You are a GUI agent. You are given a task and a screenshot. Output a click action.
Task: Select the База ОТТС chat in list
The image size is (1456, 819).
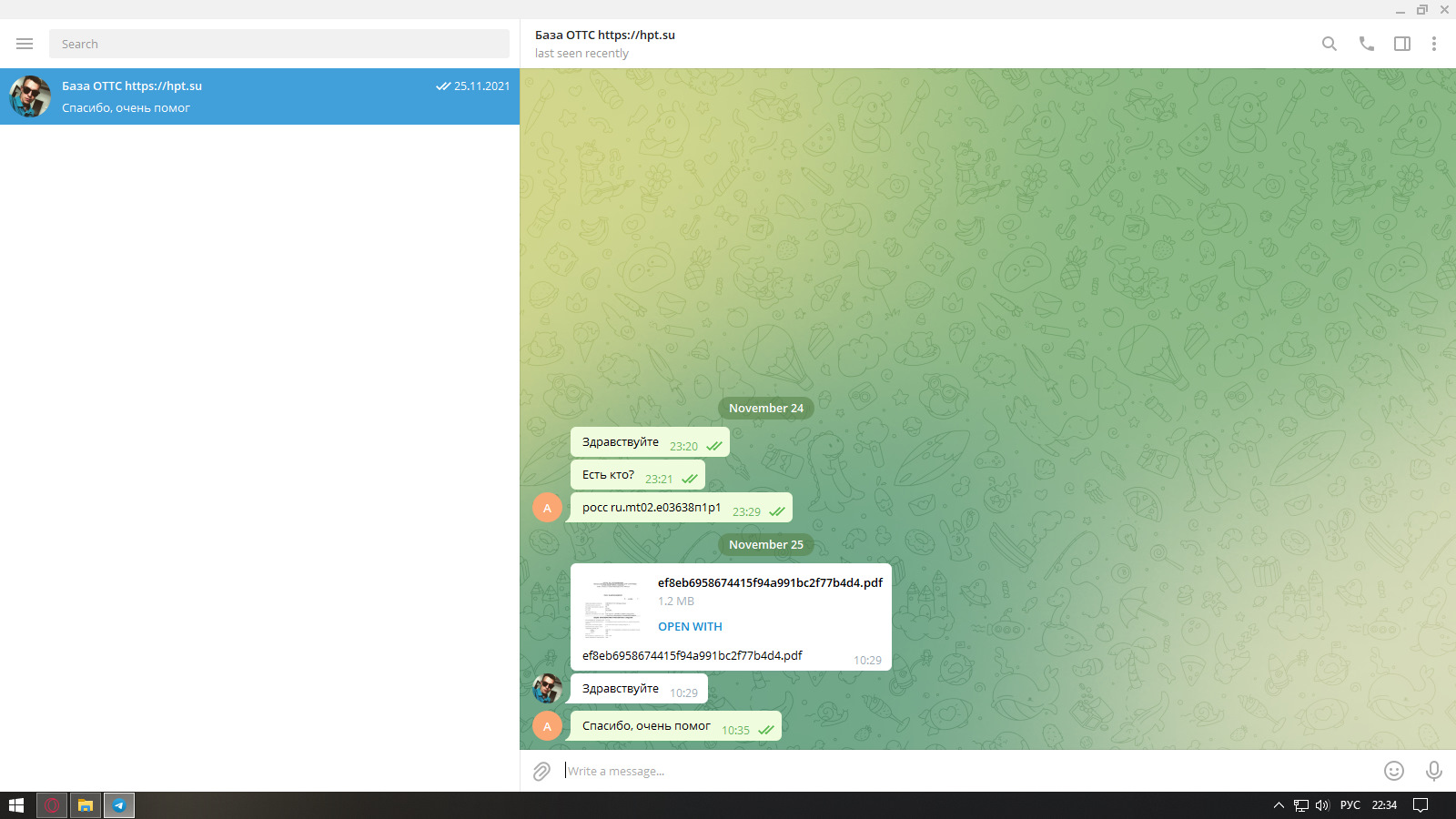click(259, 96)
